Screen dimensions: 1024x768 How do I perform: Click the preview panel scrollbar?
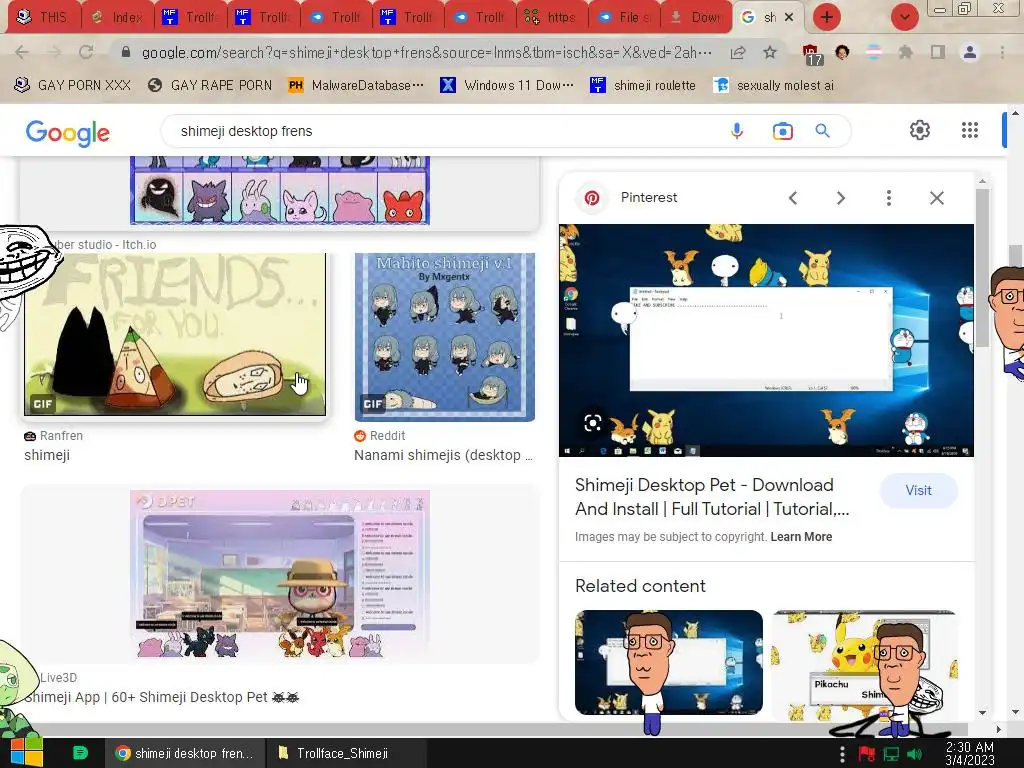point(982,268)
